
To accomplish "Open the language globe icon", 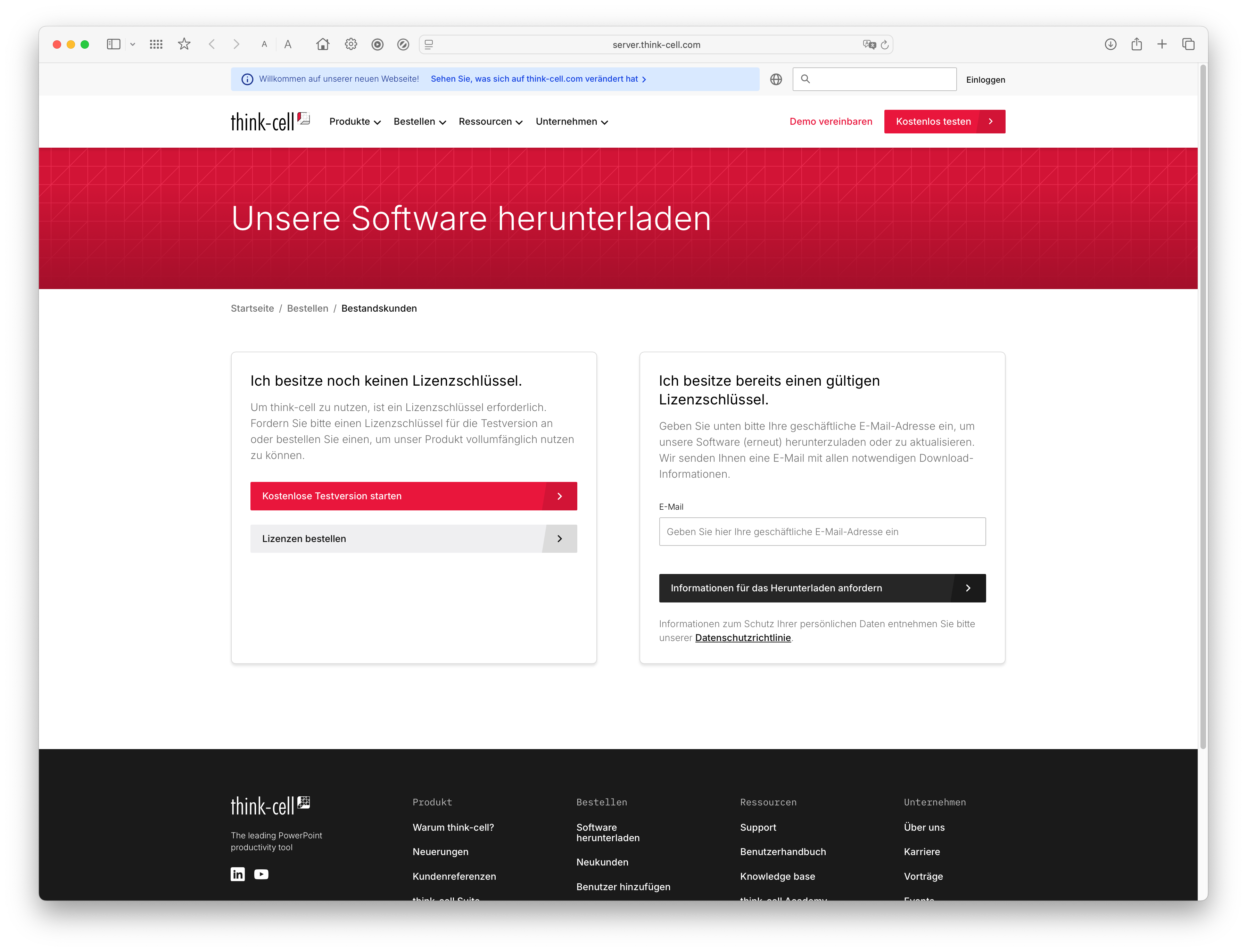I will coord(776,79).
